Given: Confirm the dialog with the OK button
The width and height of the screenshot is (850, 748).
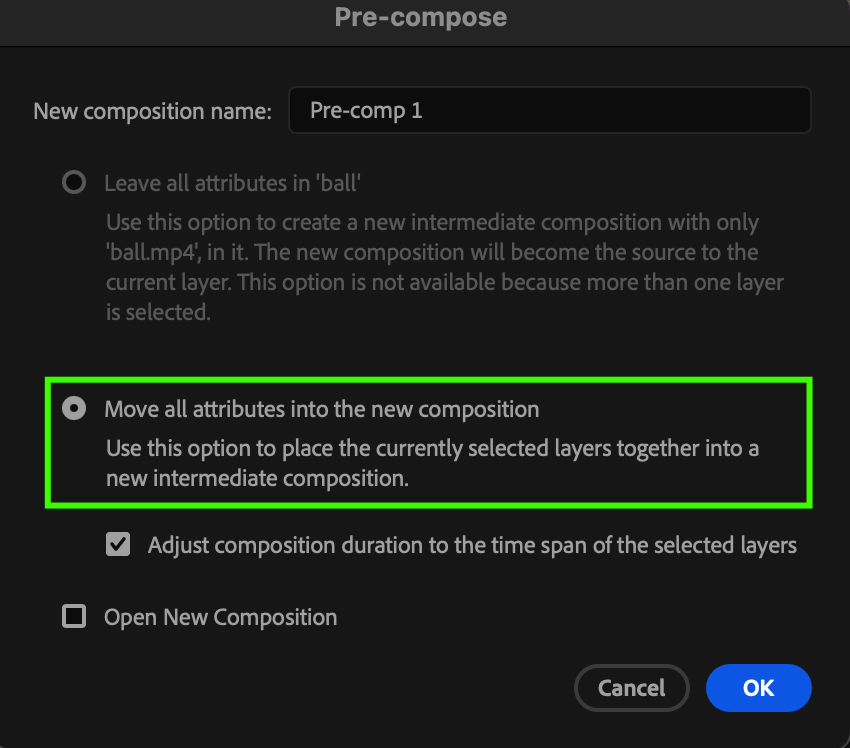Looking at the screenshot, I should pyautogui.click(x=758, y=687).
